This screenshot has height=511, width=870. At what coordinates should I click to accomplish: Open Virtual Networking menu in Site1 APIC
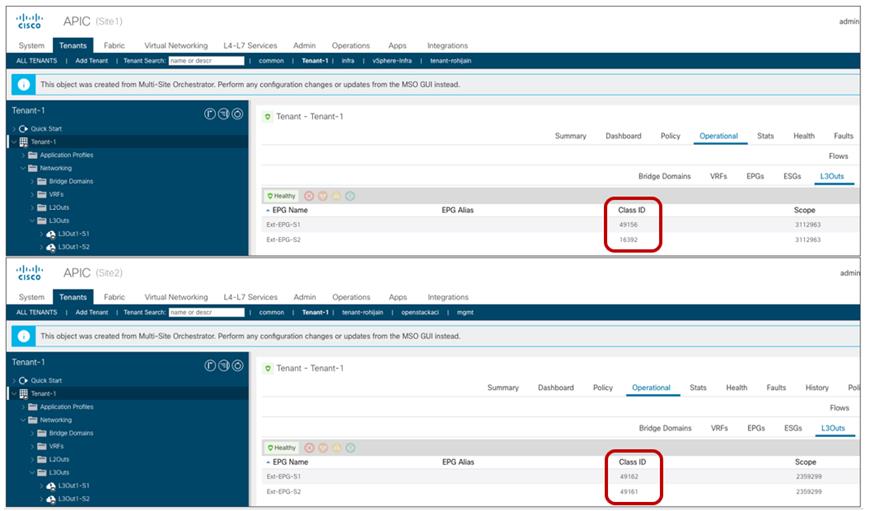tap(176, 45)
